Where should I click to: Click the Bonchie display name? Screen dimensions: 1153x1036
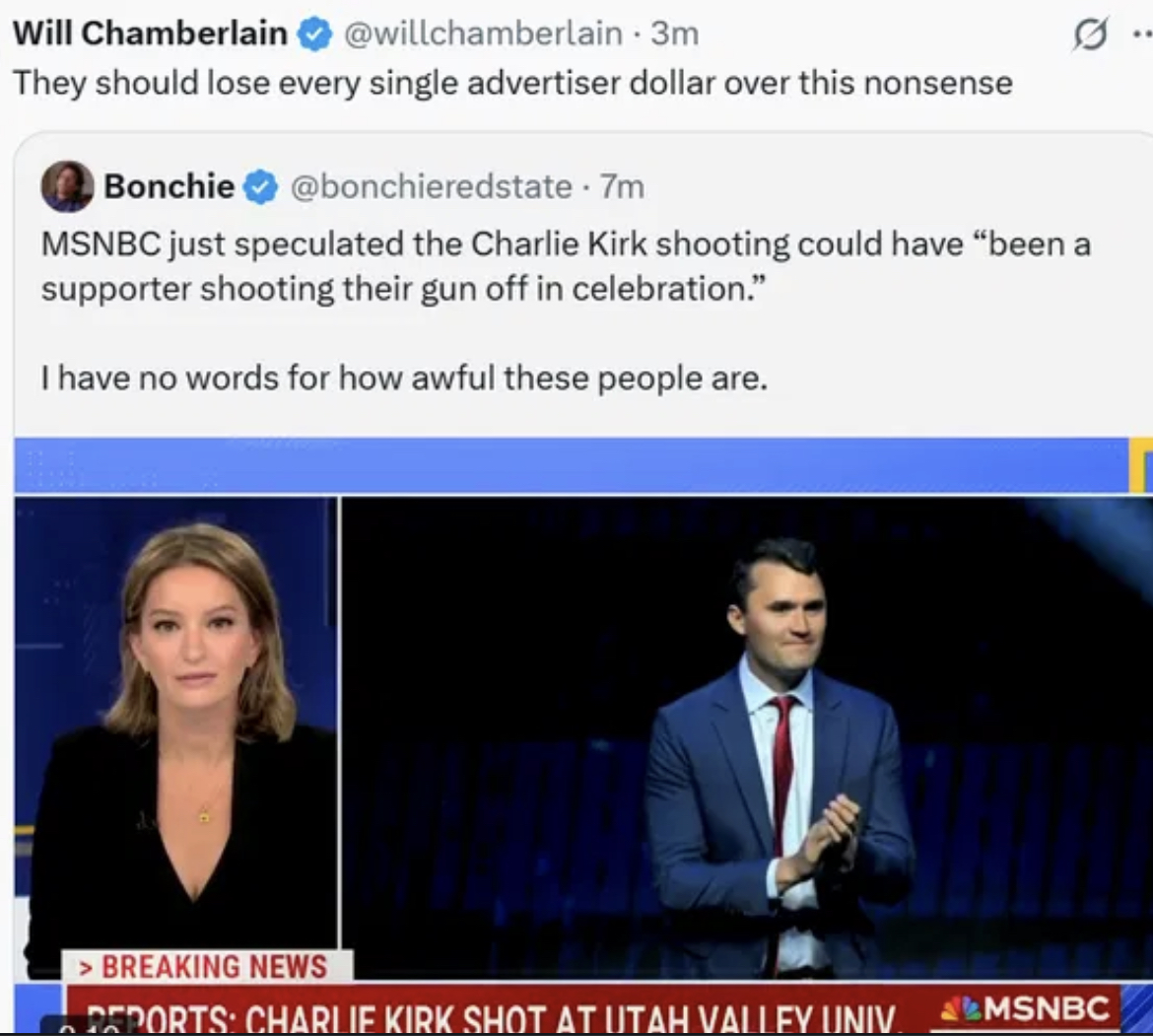coord(169,186)
